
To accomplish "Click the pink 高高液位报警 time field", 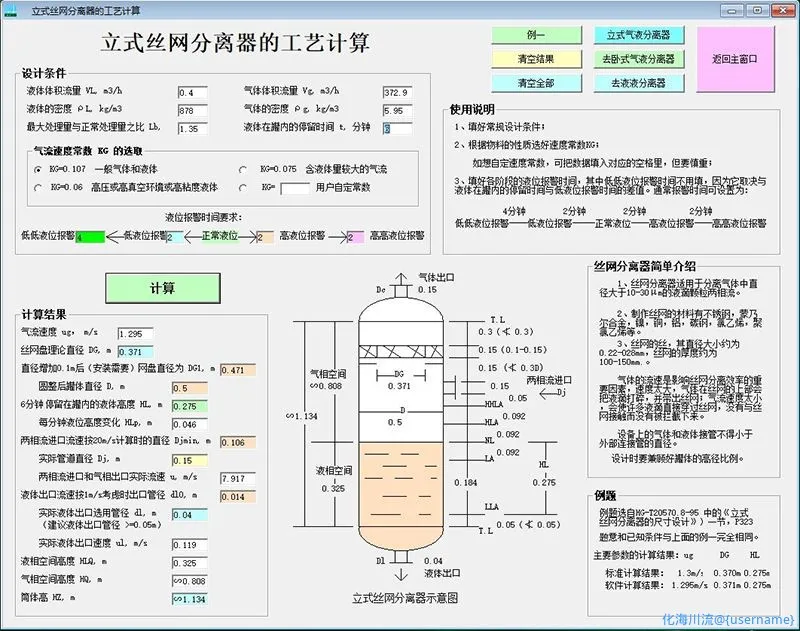I will coord(356,237).
